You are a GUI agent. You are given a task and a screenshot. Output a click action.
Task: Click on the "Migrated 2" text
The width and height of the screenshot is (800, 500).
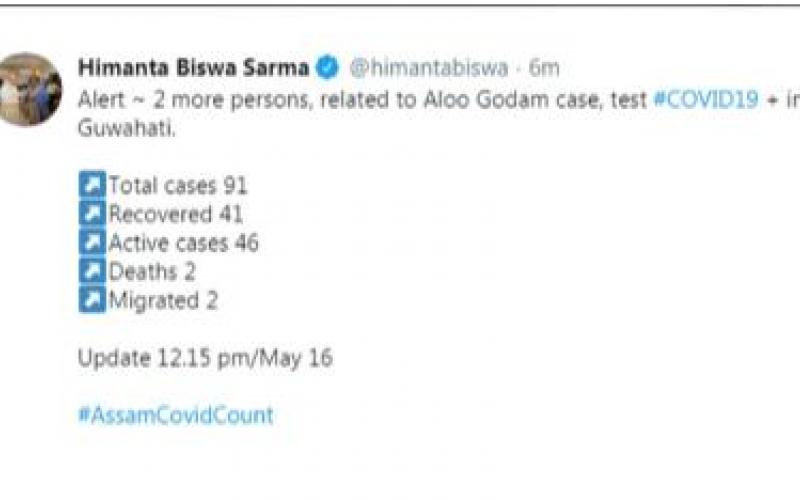163,300
